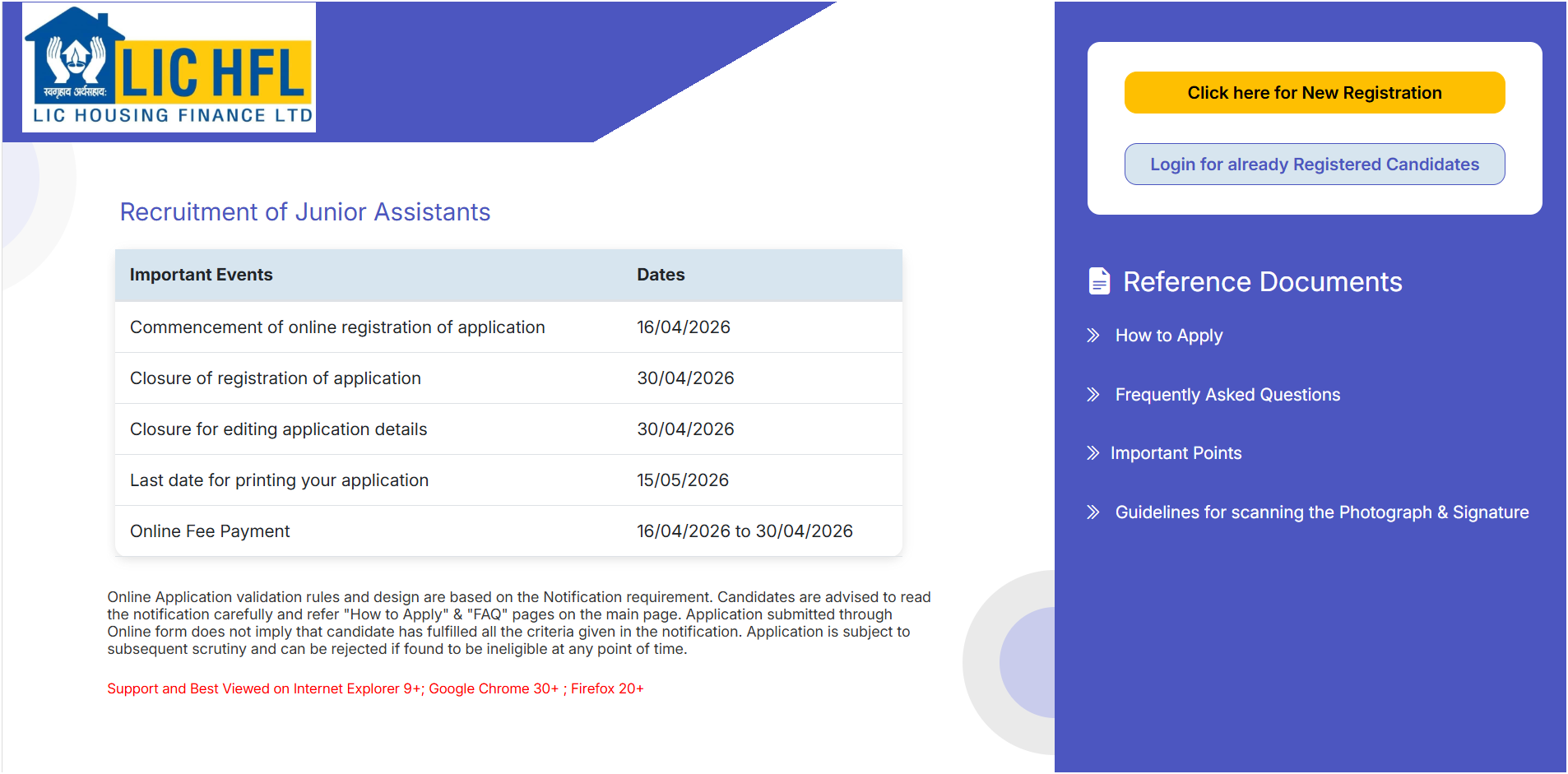Click the chevron beside Important Points
Image resolution: width=1568 pixels, height=774 pixels.
point(1094,452)
